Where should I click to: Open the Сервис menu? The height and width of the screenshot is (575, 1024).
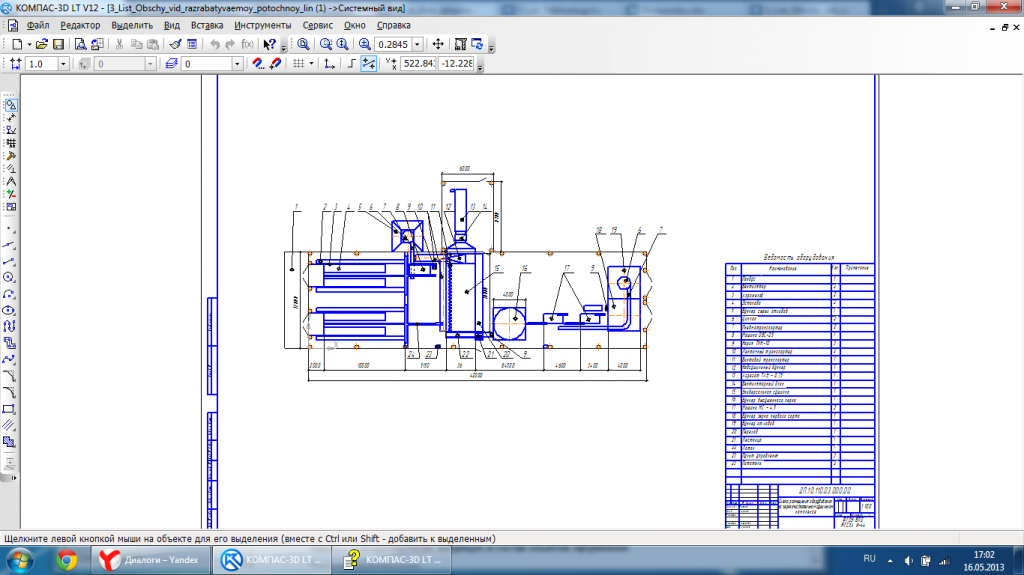pos(318,25)
